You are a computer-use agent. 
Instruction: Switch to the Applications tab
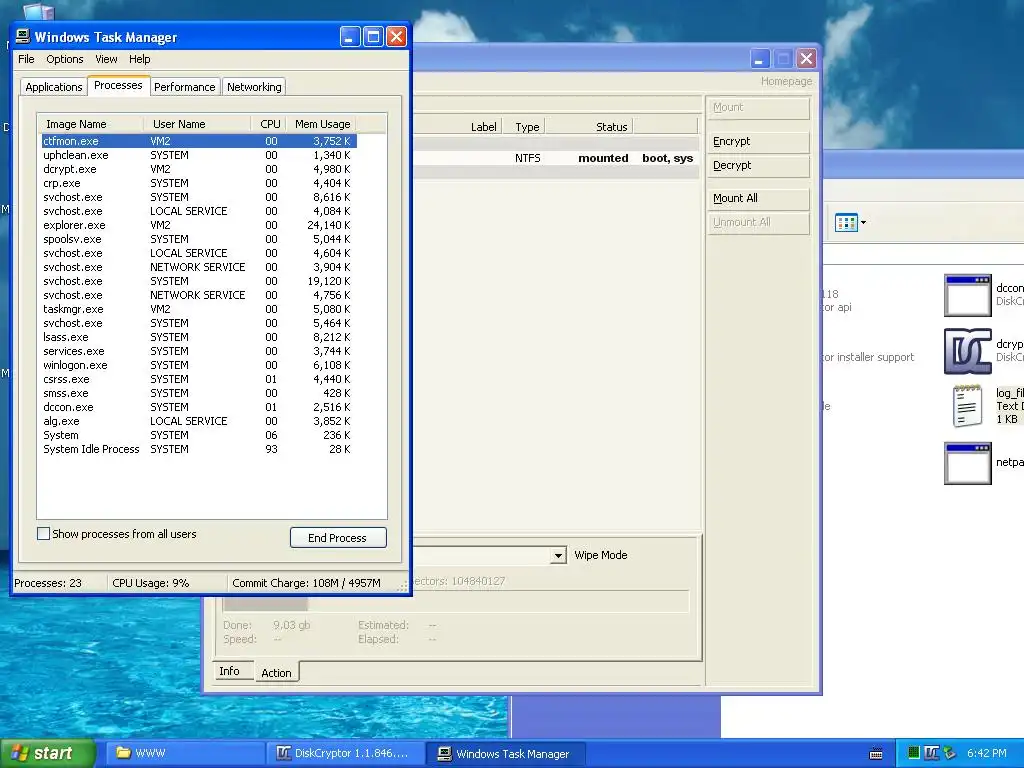click(54, 87)
